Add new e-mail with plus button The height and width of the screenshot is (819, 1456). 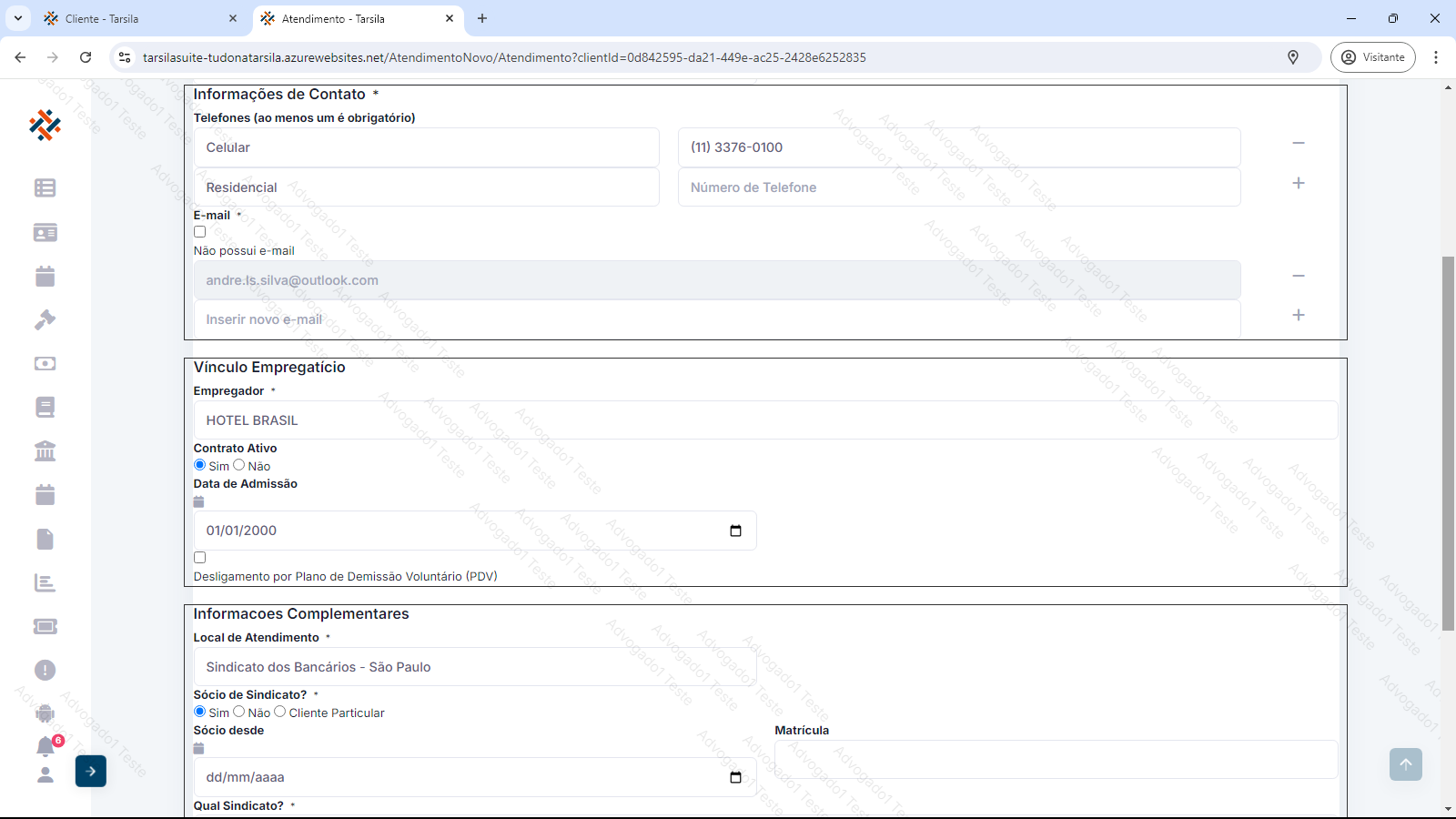[x=1299, y=315]
